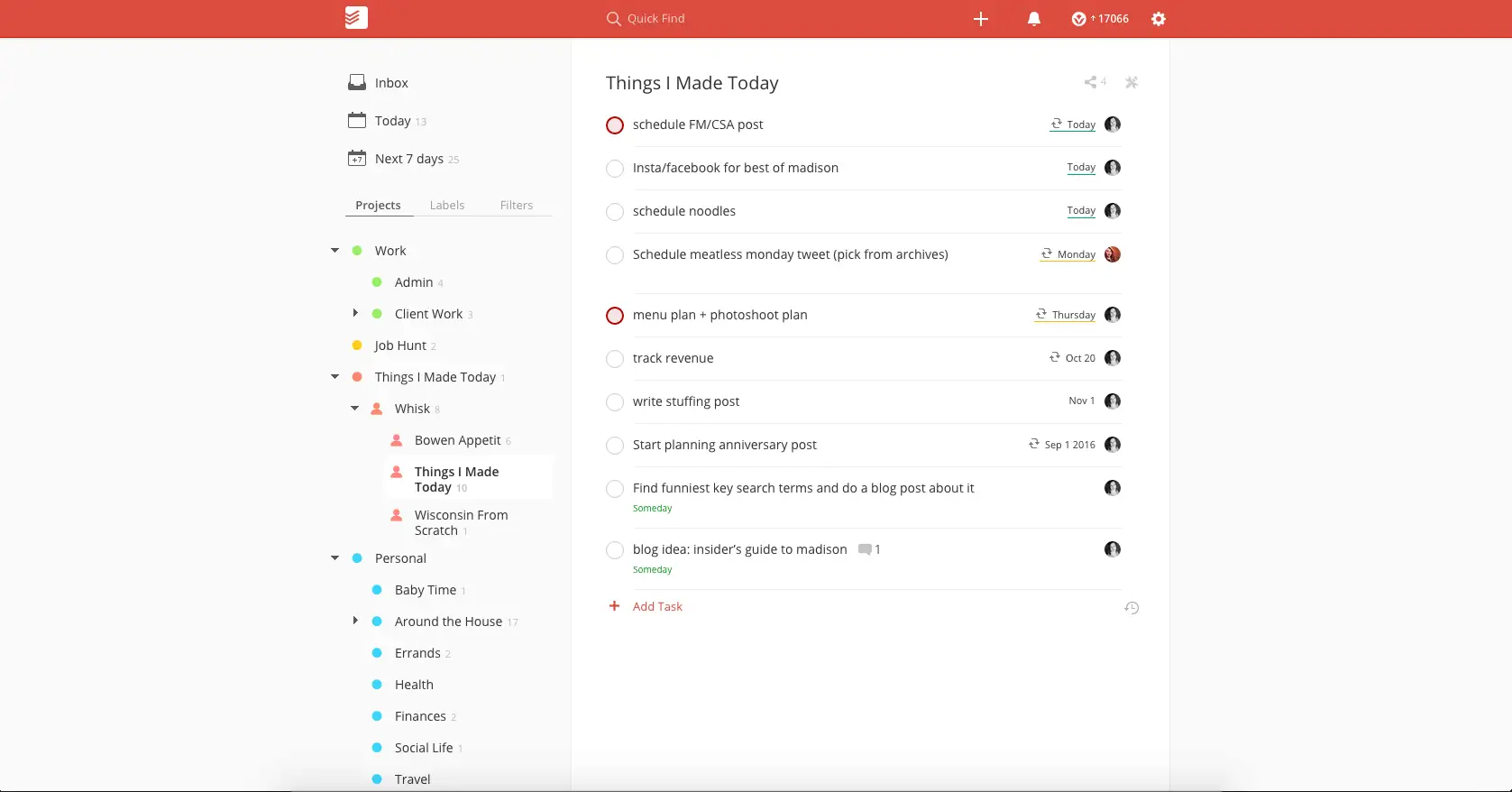Image resolution: width=1512 pixels, height=792 pixels.
Task: Check off 'track revenue' task
Action: (615, 359)
